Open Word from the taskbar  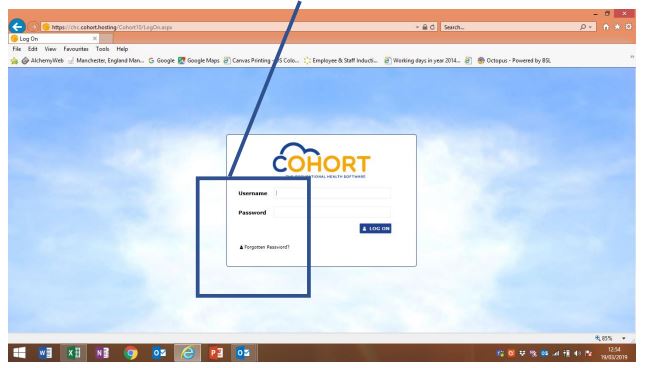(x=45, y=353)
